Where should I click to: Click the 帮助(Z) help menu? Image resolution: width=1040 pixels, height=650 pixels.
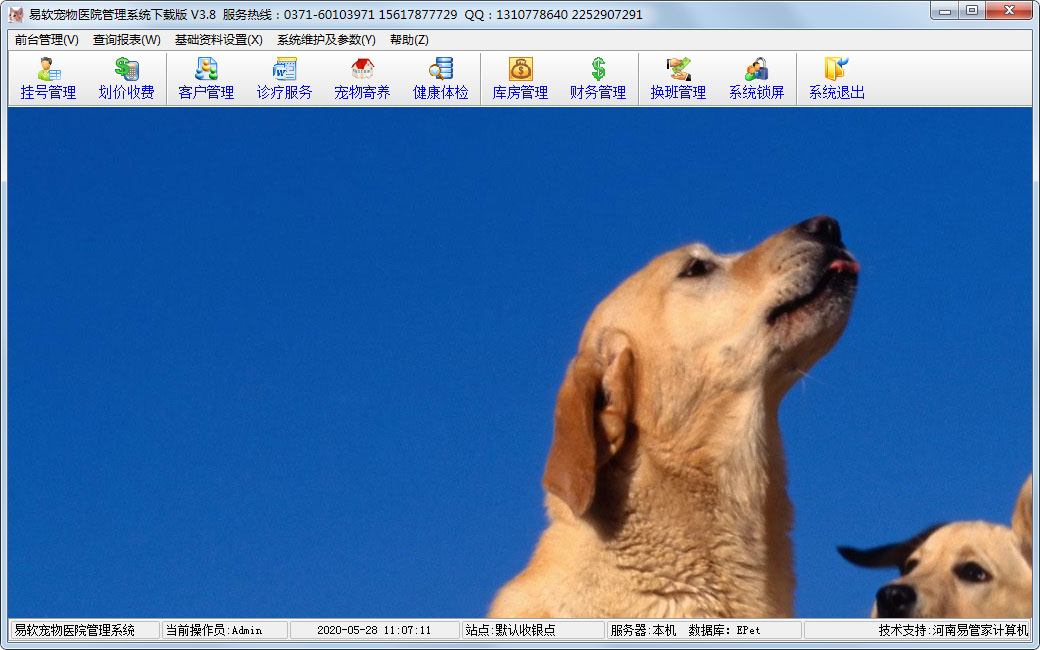click(409, 40)
